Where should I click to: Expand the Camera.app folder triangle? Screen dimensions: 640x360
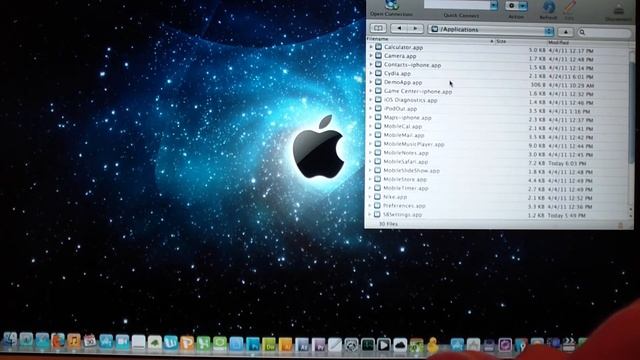[371, 56]
